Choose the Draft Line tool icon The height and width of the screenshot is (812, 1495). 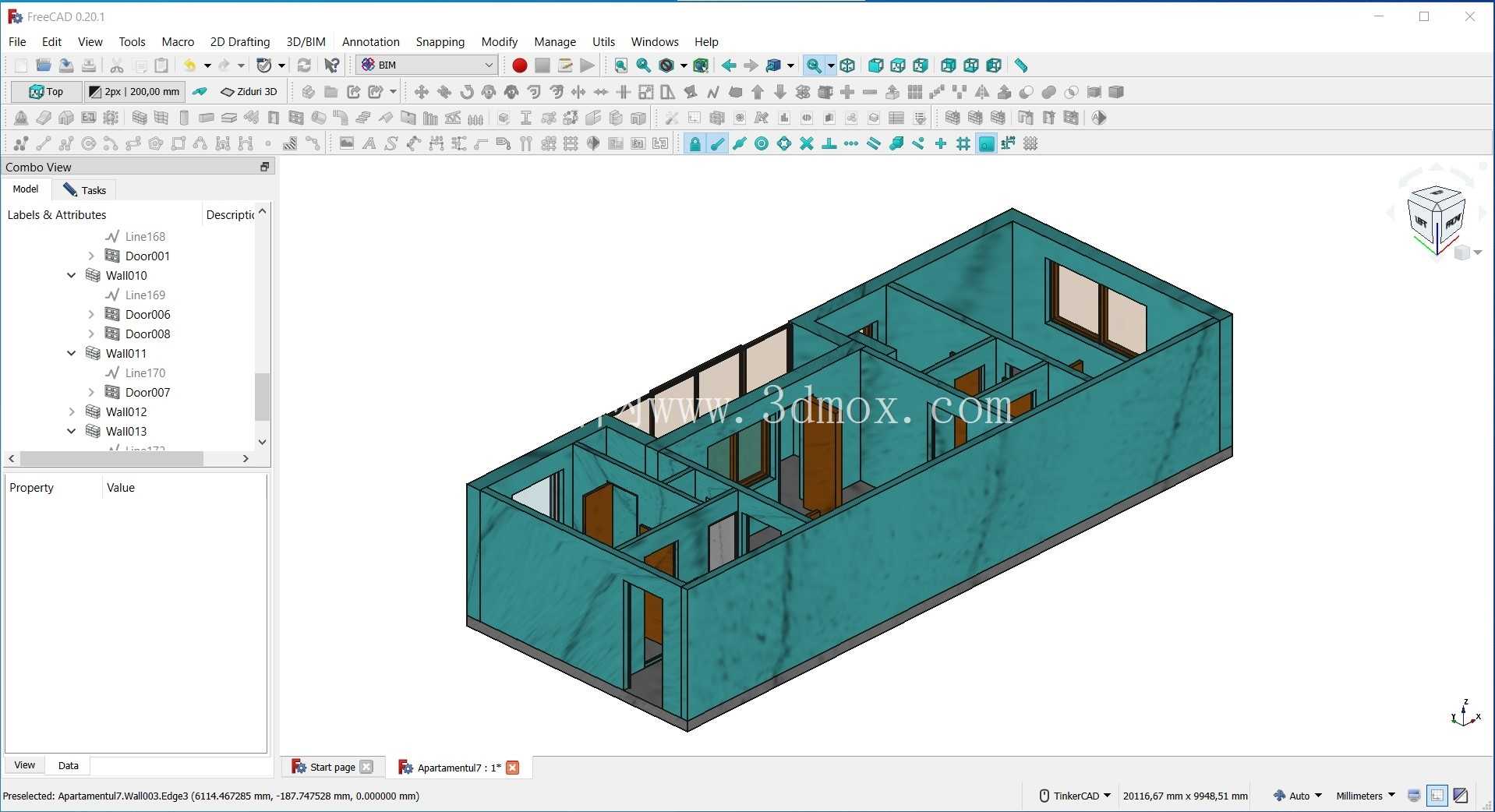tap(44, 143)
